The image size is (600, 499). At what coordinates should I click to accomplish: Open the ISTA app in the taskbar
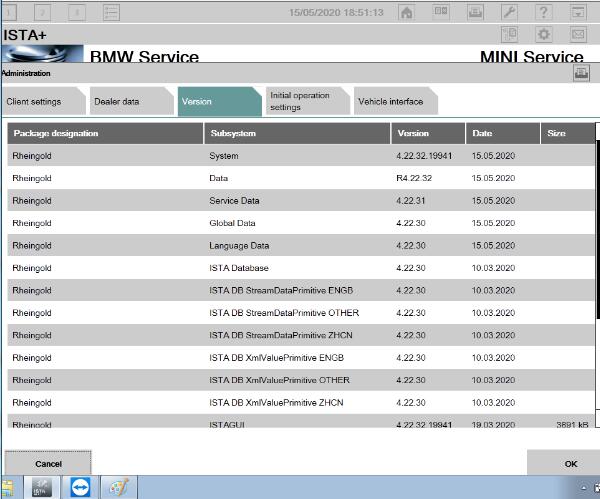point(42,488)
